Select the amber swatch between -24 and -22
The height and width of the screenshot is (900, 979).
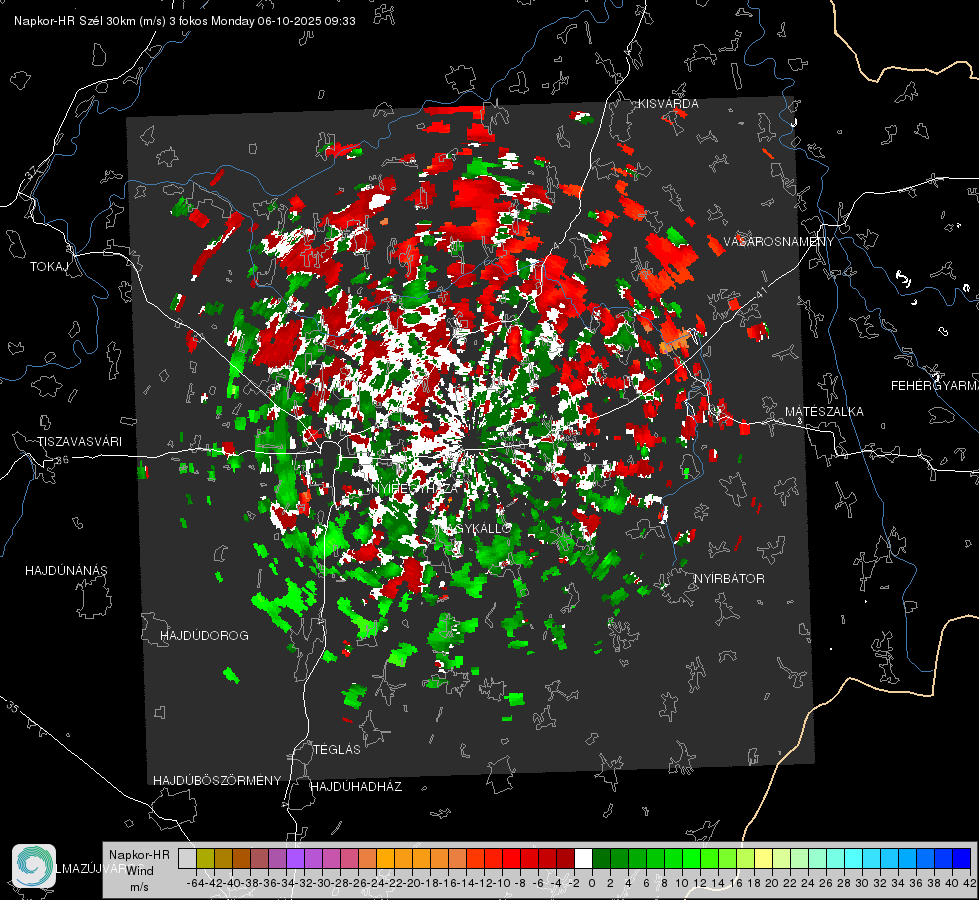tap(386, 859)
